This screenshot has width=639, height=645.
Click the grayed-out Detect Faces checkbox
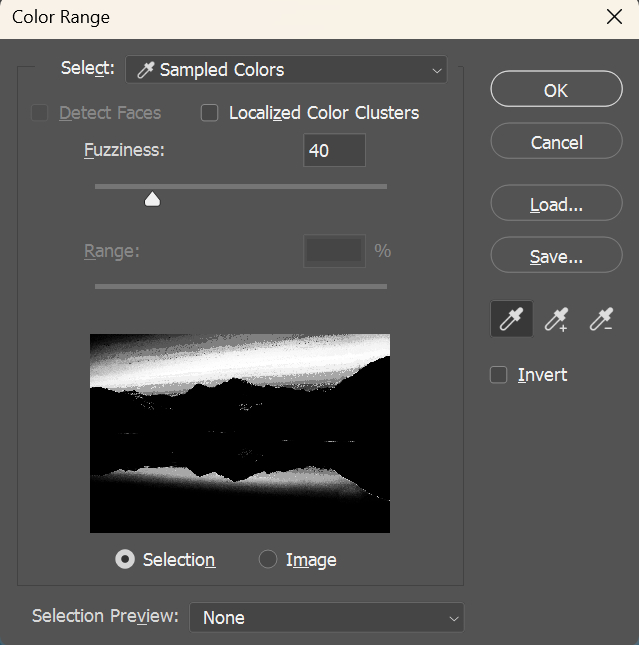click(40, 113)
